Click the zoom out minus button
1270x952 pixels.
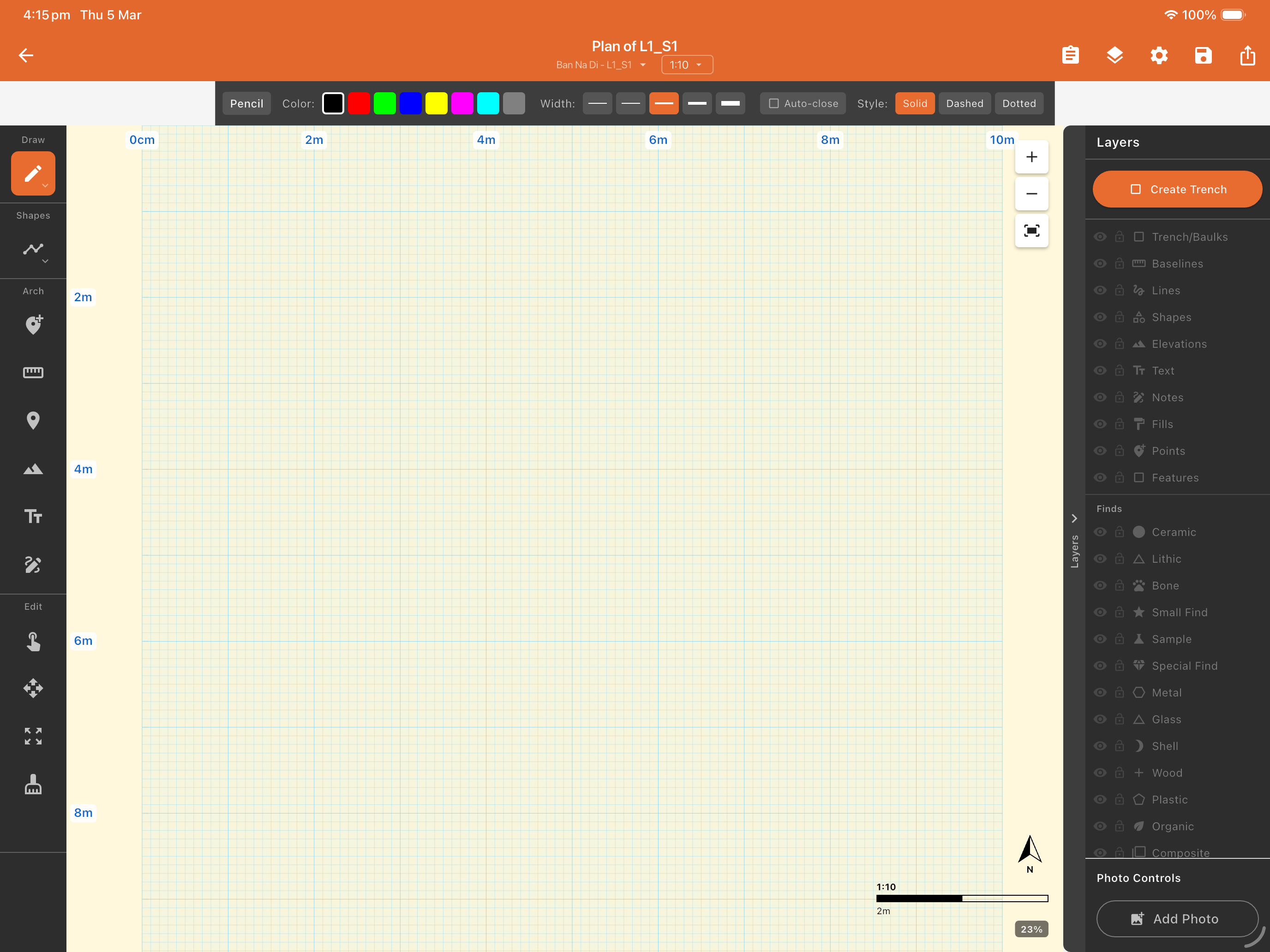pyautogui.click(x=1031, y=193)
